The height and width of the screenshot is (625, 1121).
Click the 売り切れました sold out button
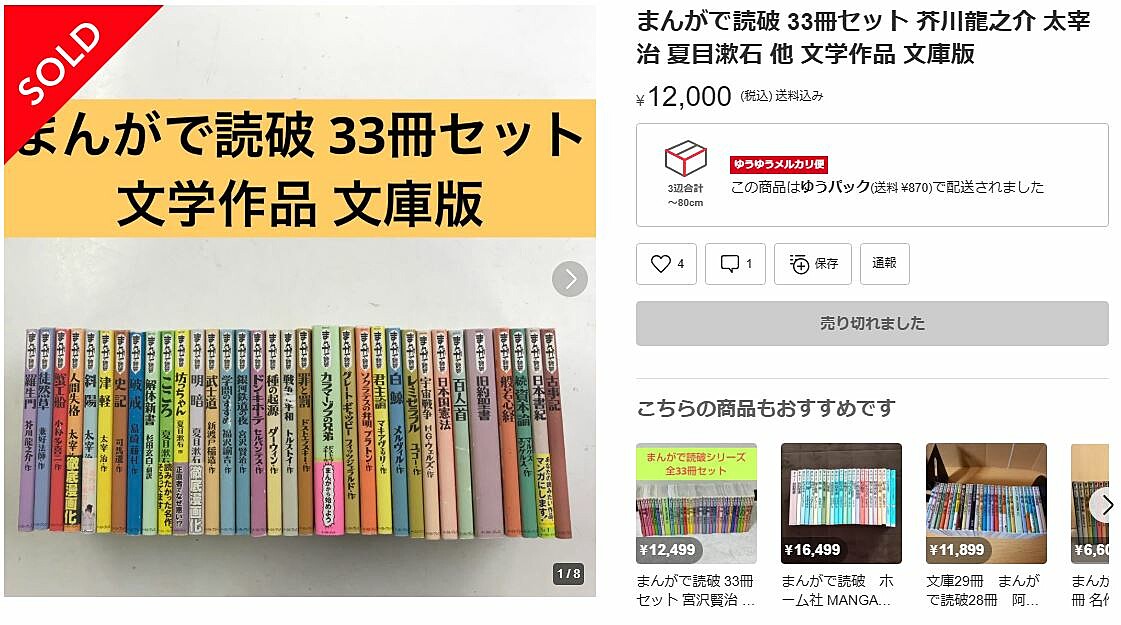point(872,323)
